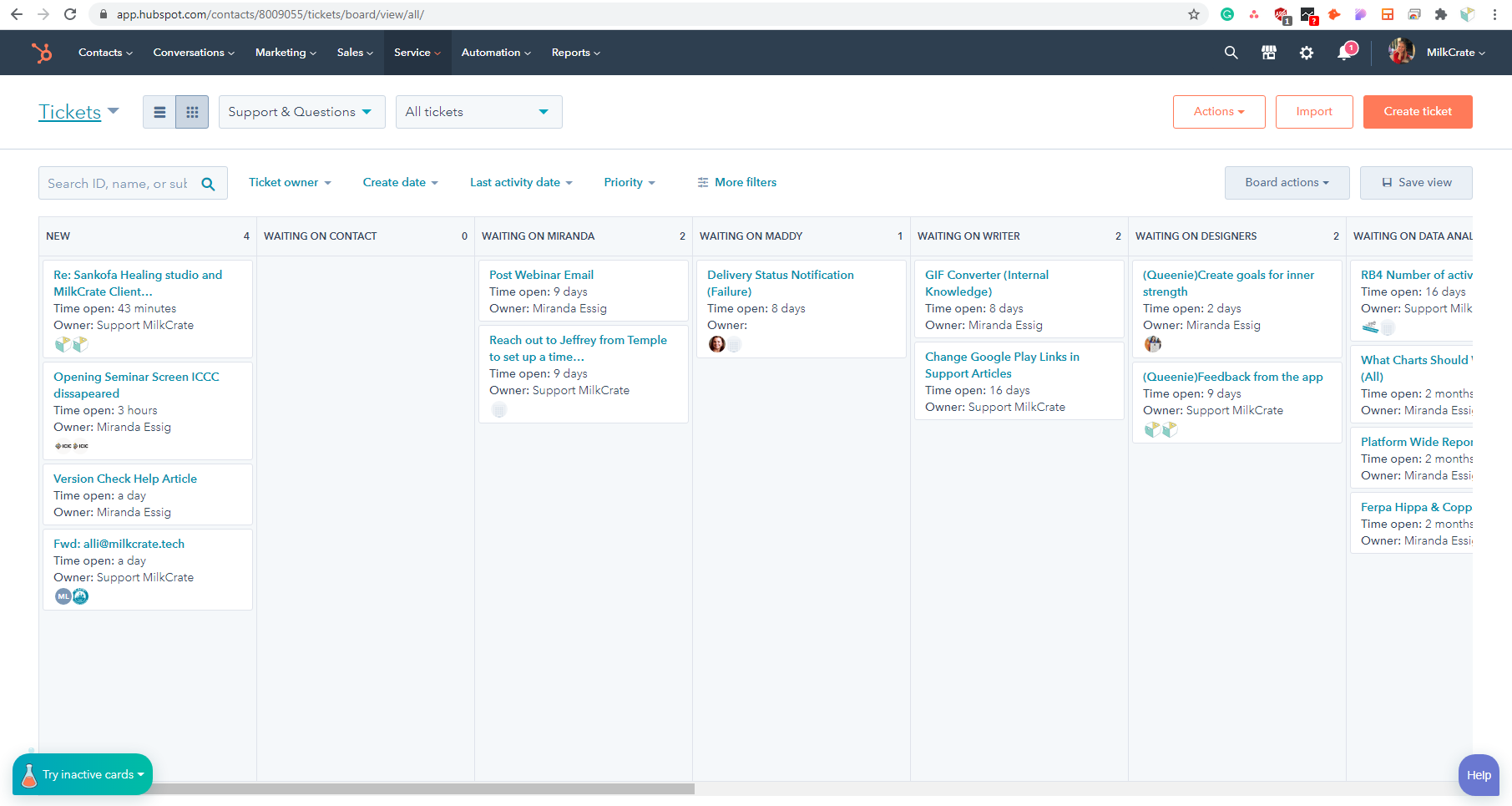Click avatar on Queenie Create goals card
Viewport: 1512px width, 806px height.
click(x=1153, y=344)
